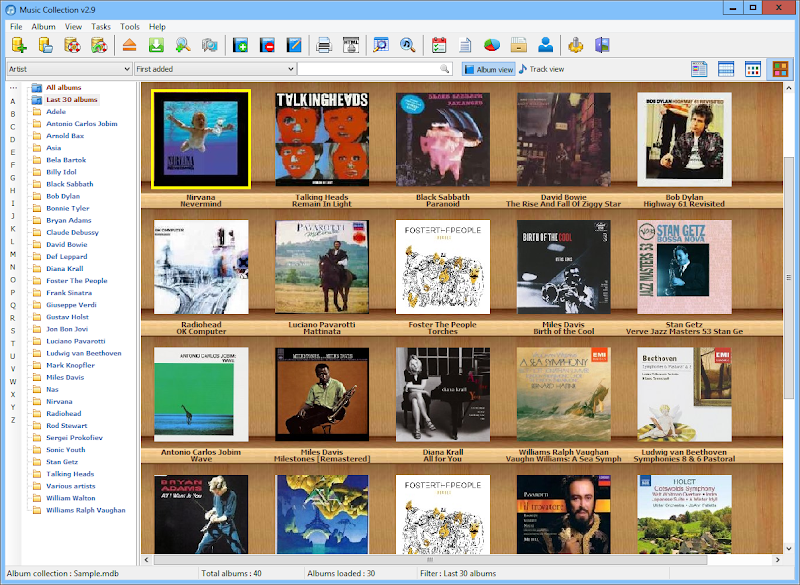Screen dimensions: 800x585
Task: Click the scroll-right arrow below the shelf
Action: pos(778,559)
